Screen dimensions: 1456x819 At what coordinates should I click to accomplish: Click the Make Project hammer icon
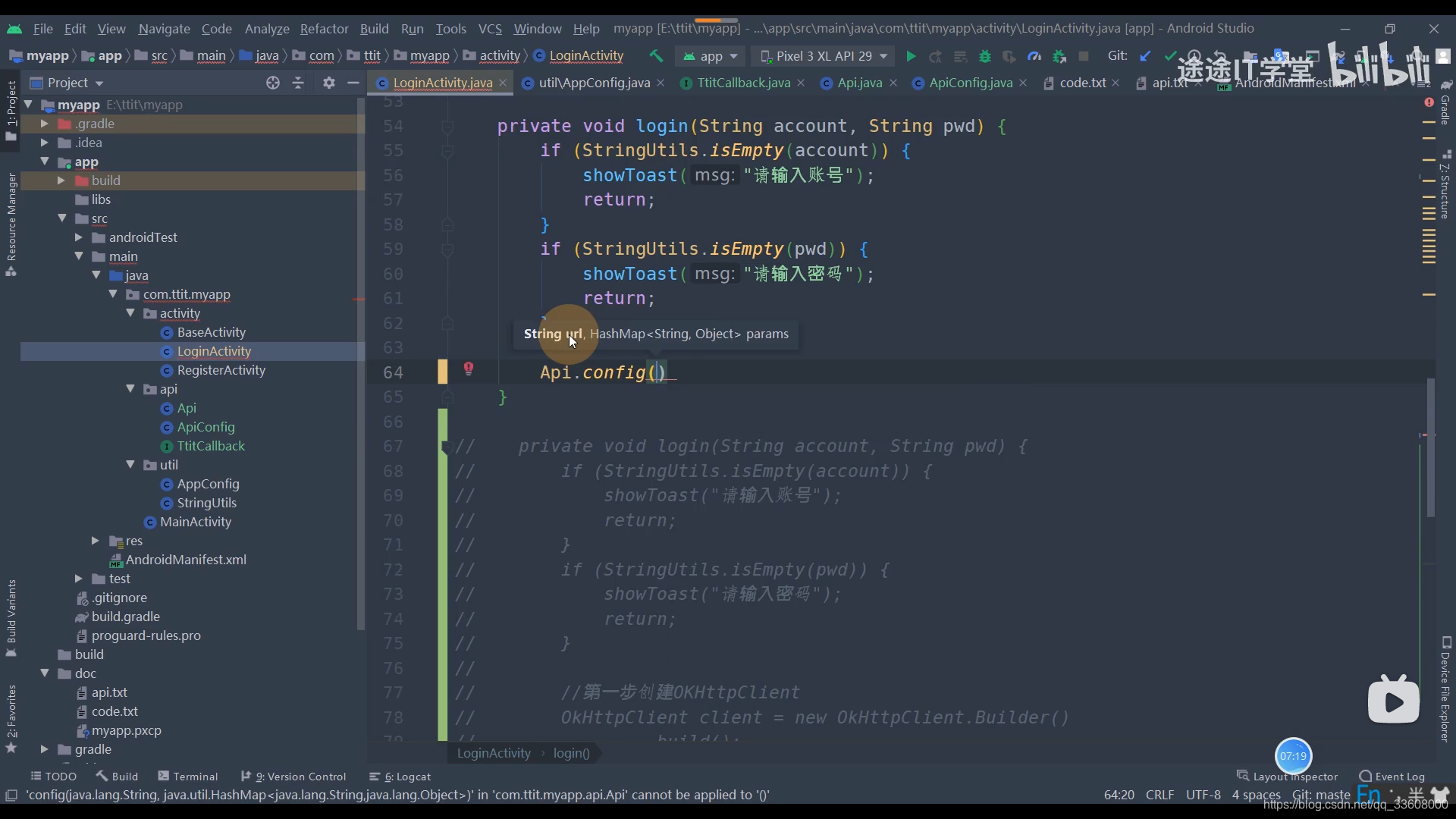pos(656,56)
